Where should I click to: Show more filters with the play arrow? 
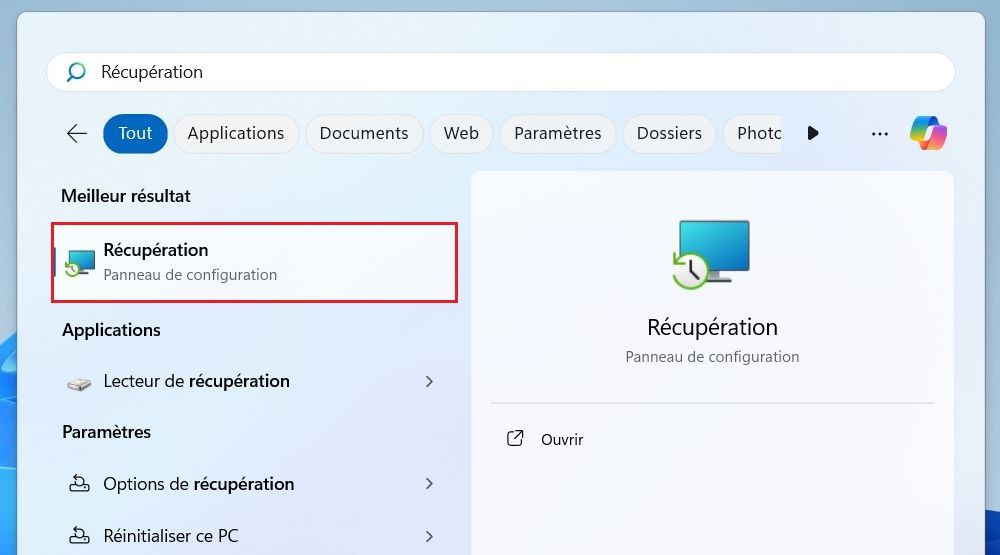coord(812,133)
